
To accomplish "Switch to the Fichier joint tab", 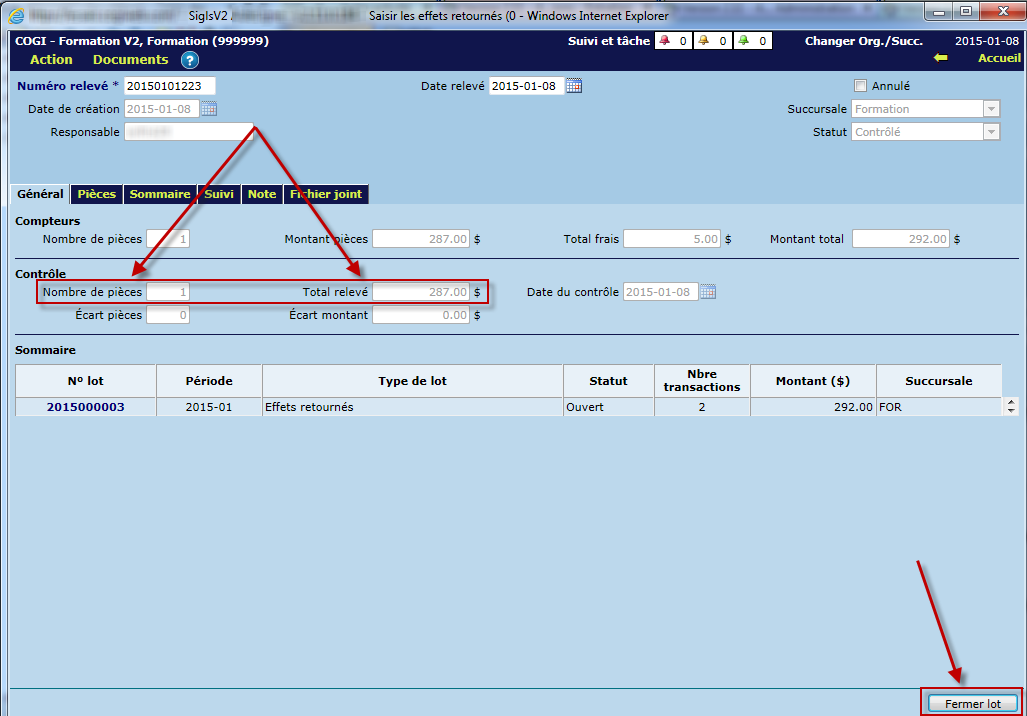I will (326, 194).
